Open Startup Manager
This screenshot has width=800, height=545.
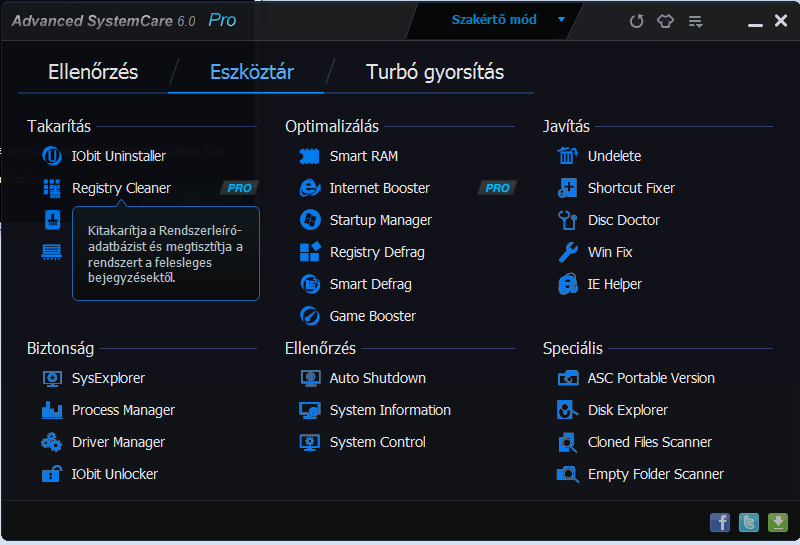(x=381, y=220)
